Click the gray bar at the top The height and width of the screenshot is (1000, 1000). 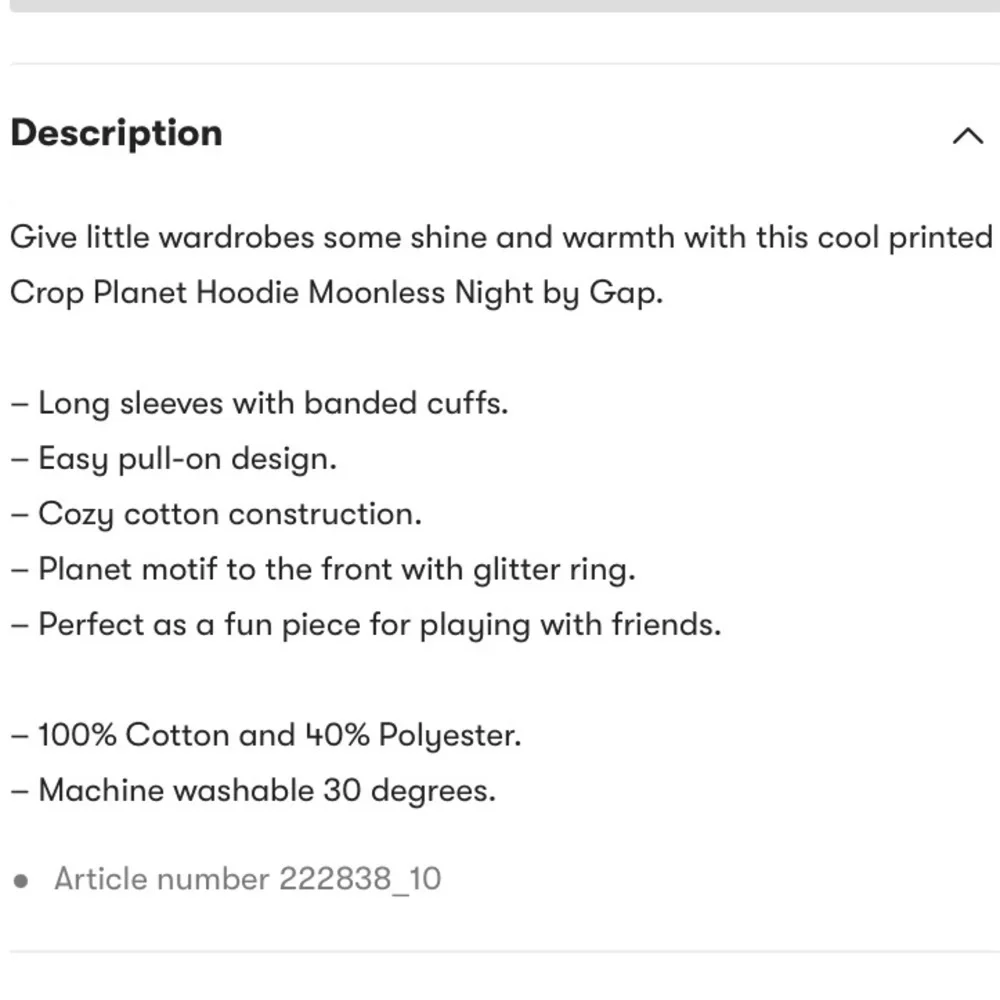point(504,5)
